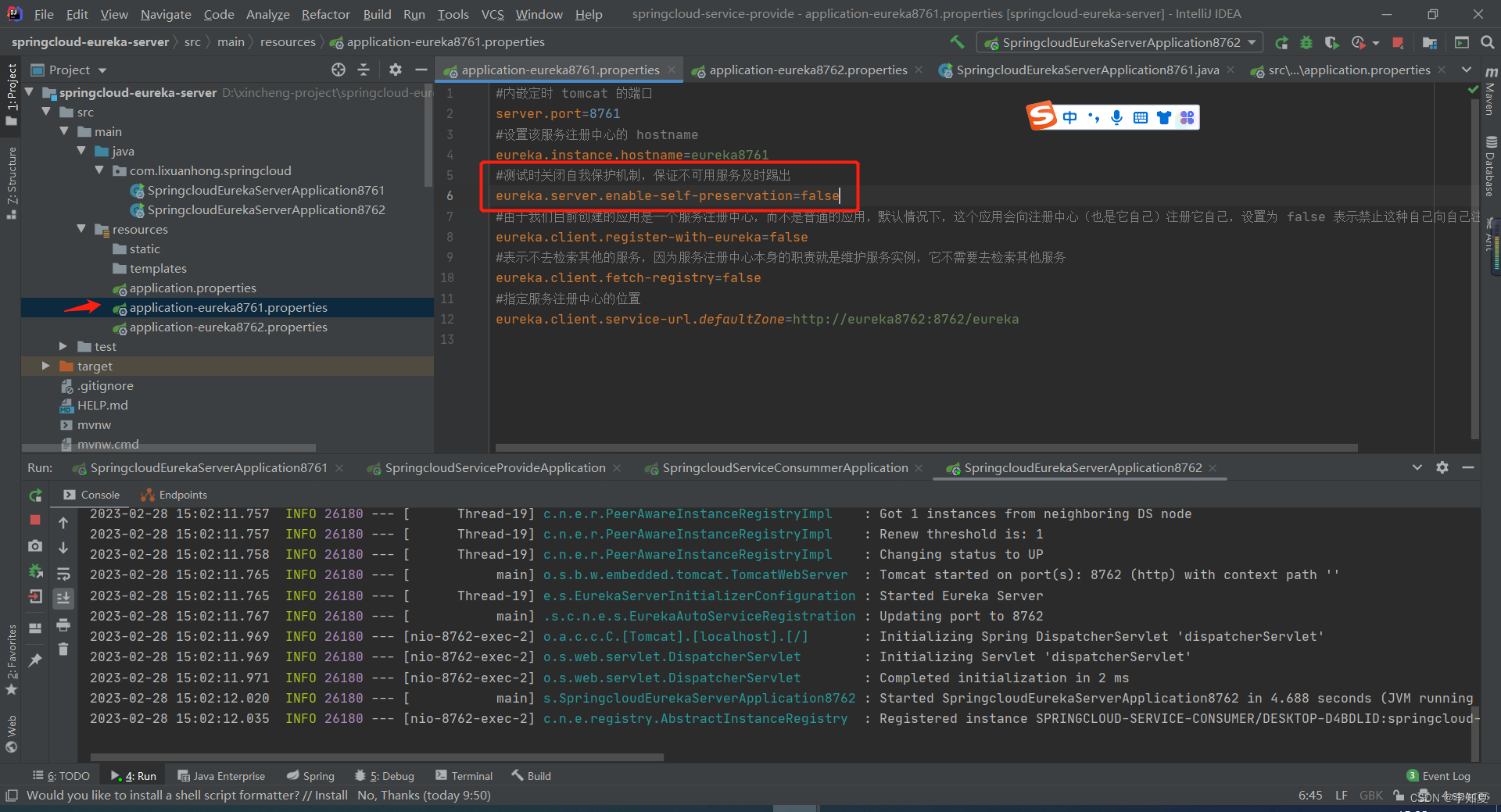Switch to Endpoints tab
This screenshot has width=1501, height=812.
pyautogui.click(x=174, y=495)
